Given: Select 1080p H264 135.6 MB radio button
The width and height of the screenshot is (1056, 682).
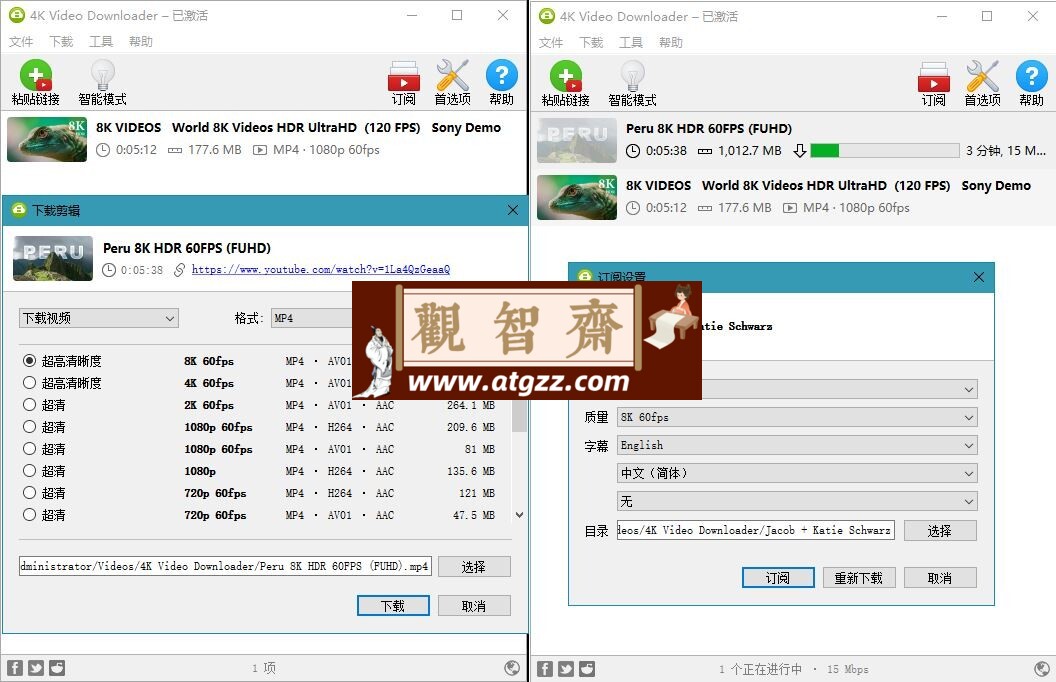Looking at the screenshot, I should [29, 471].
